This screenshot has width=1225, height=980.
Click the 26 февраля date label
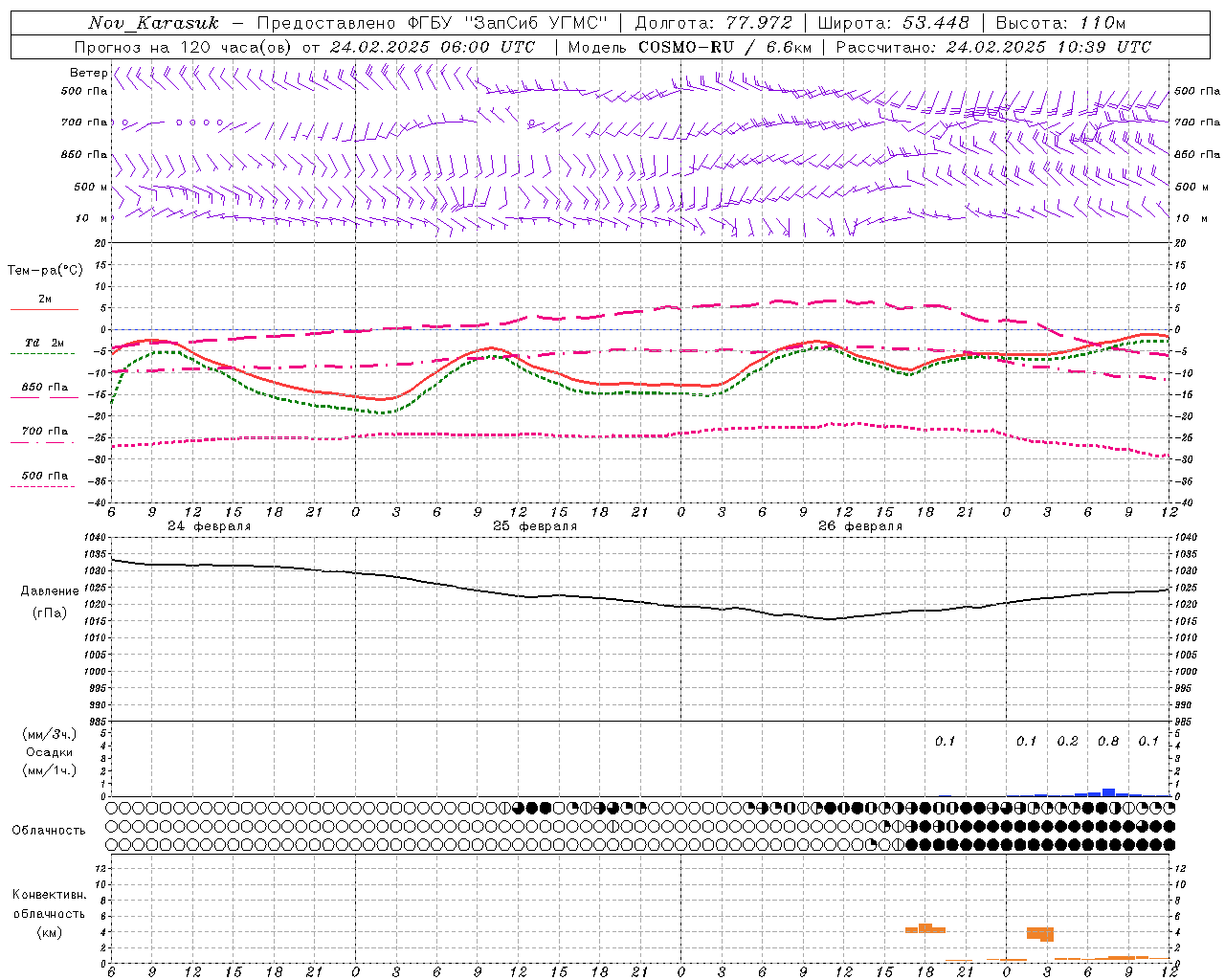859,526
